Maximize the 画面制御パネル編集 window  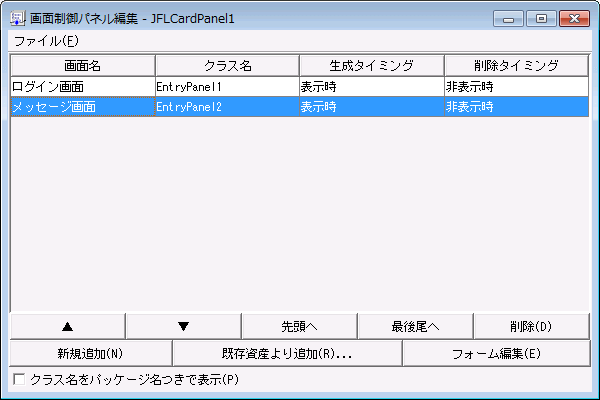tap(541, 18)
